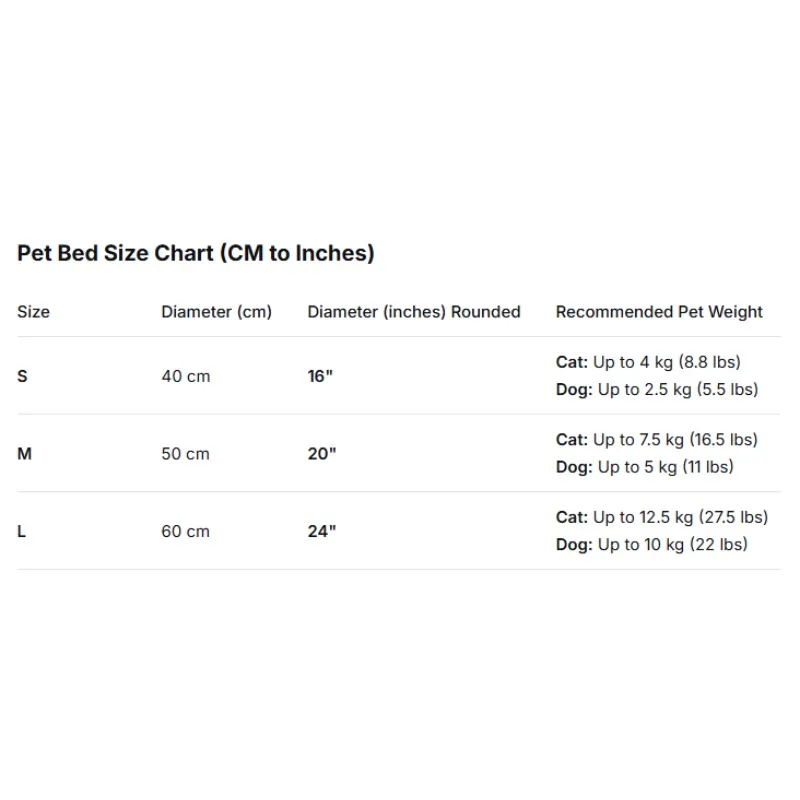Screen dimensions: 800x800
Task: Click the M size row label
Action: 24,454
